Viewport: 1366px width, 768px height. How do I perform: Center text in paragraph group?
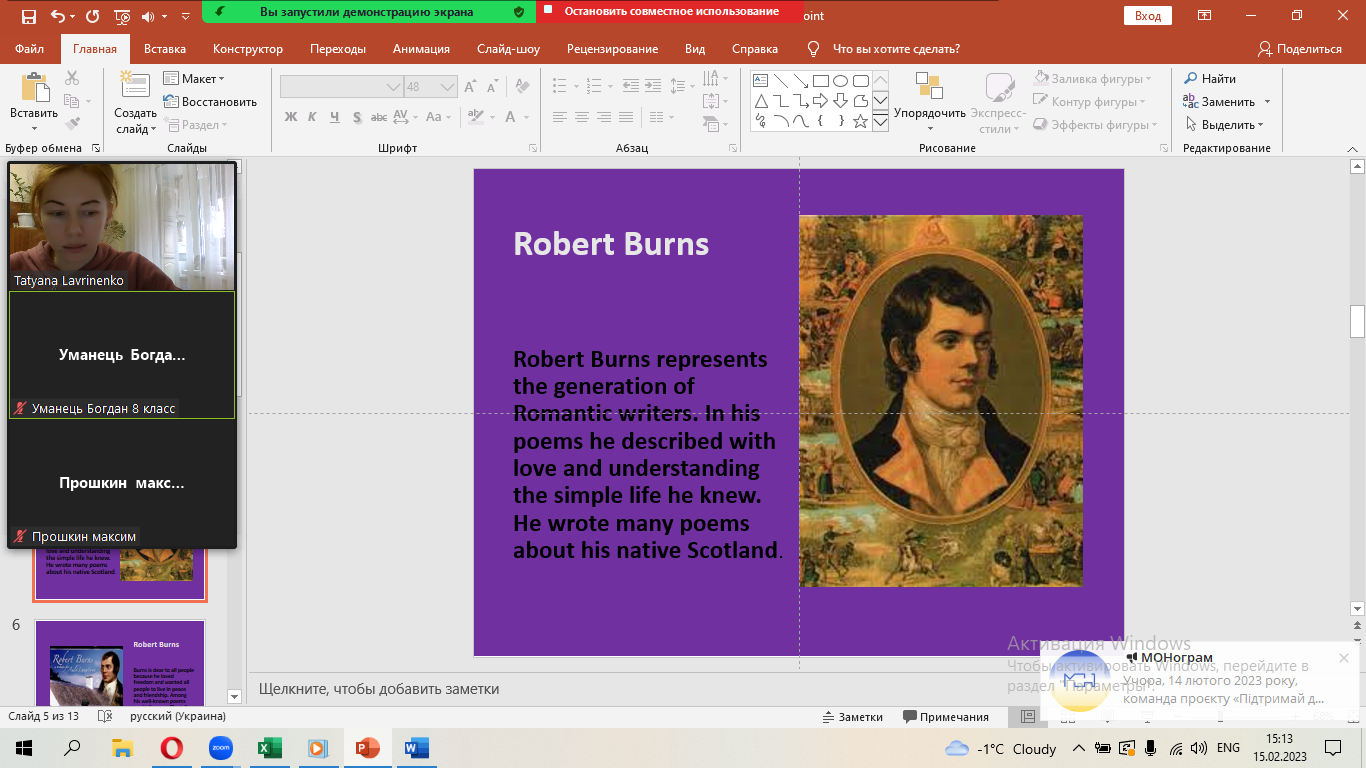coord(582,117)
